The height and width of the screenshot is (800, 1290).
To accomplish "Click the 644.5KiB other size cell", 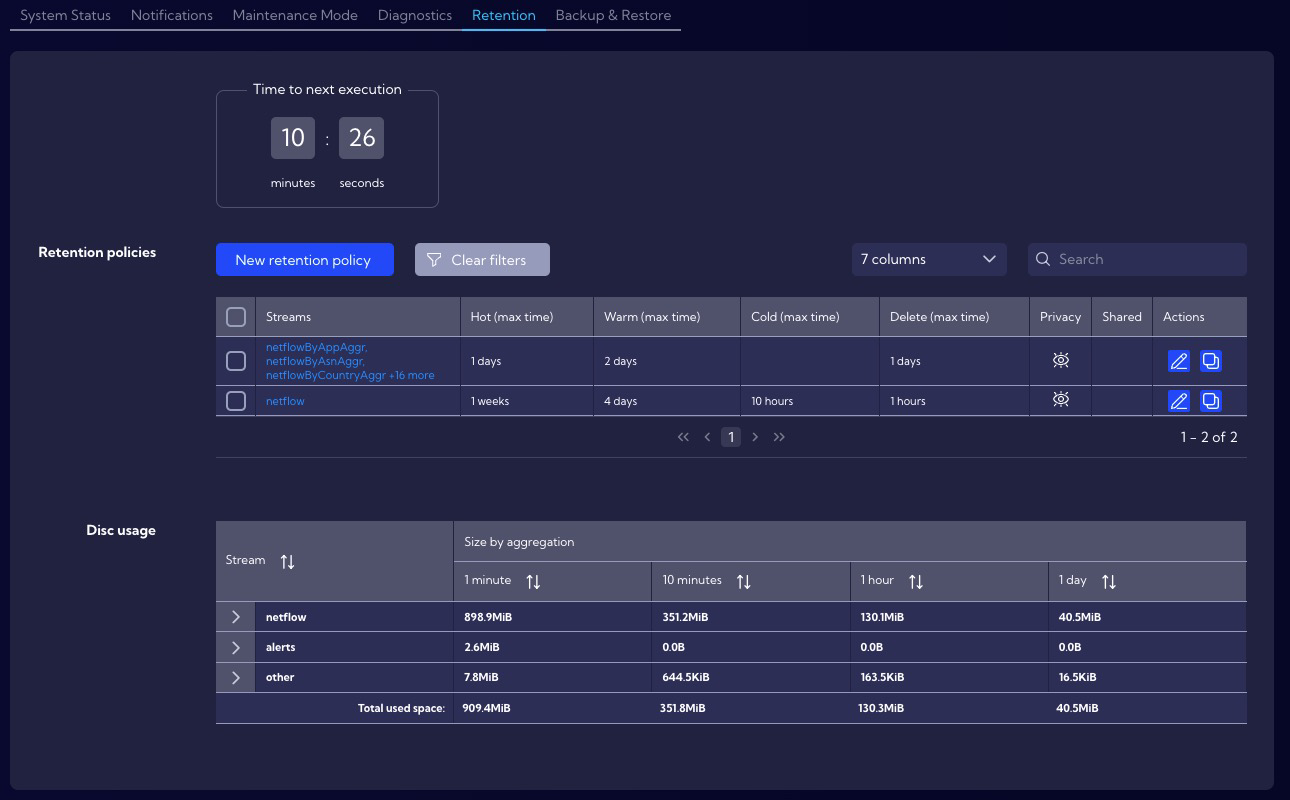I will (751, 677).
